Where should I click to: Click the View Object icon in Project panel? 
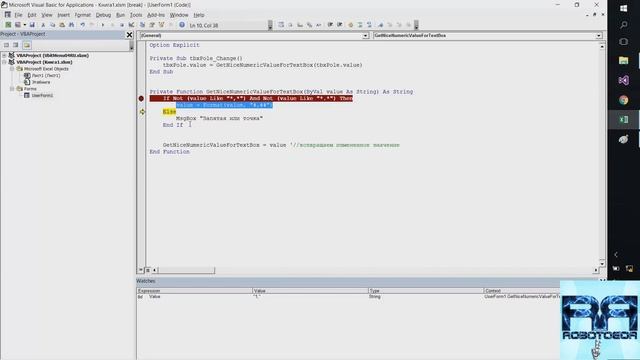pos(16,45)
